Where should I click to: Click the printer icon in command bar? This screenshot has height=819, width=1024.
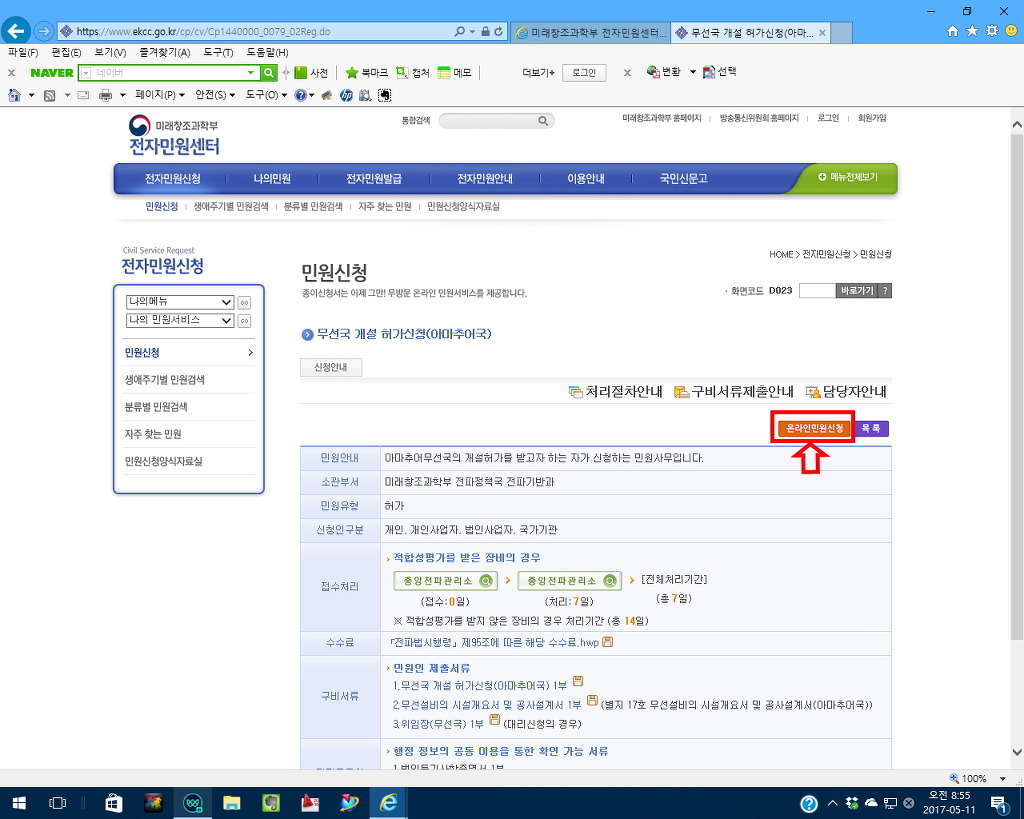tap(105, 95)
